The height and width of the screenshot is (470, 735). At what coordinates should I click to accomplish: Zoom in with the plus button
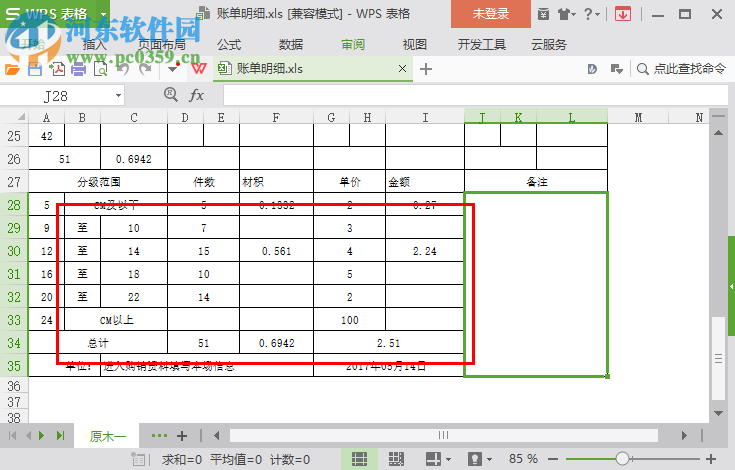click(x=711, y=459)
